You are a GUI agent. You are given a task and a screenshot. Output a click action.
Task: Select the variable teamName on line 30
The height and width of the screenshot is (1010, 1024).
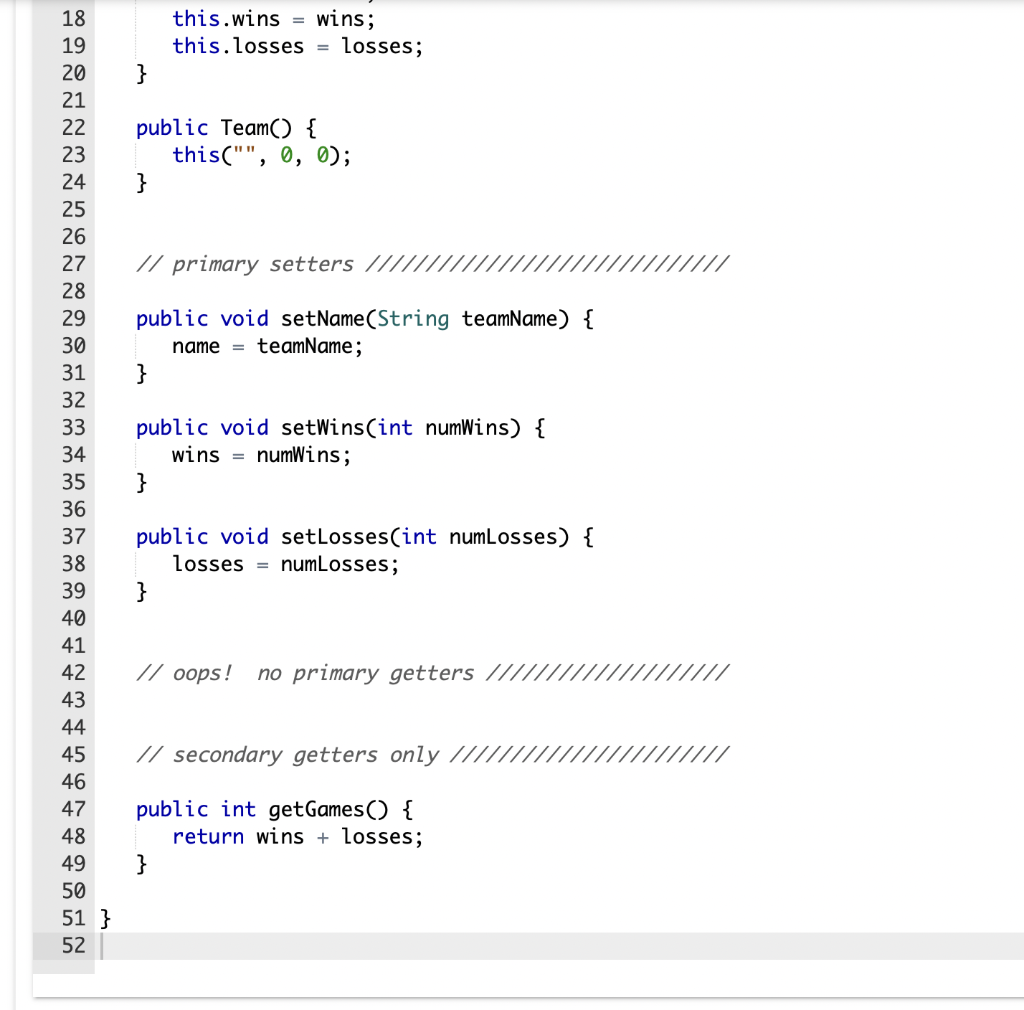pos(310,346)
